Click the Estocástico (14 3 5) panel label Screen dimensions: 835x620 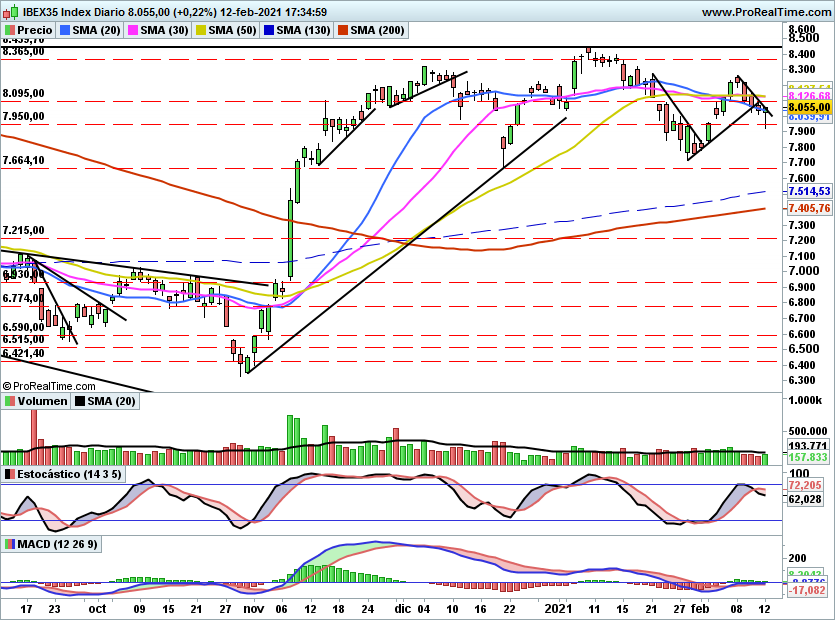click(x=66, y=475)
